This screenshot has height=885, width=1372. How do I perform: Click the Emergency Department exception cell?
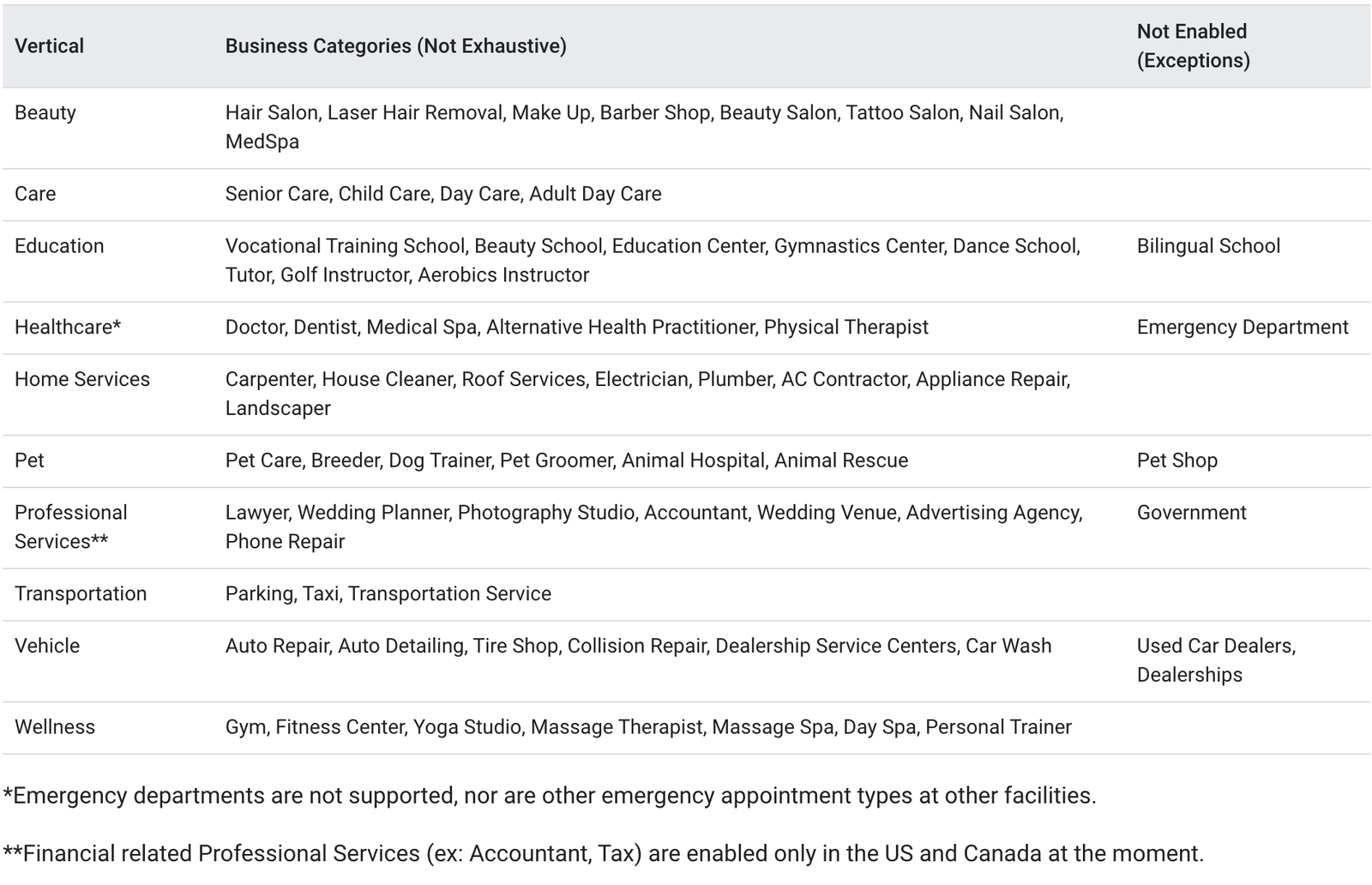[x=1243, y=328]
